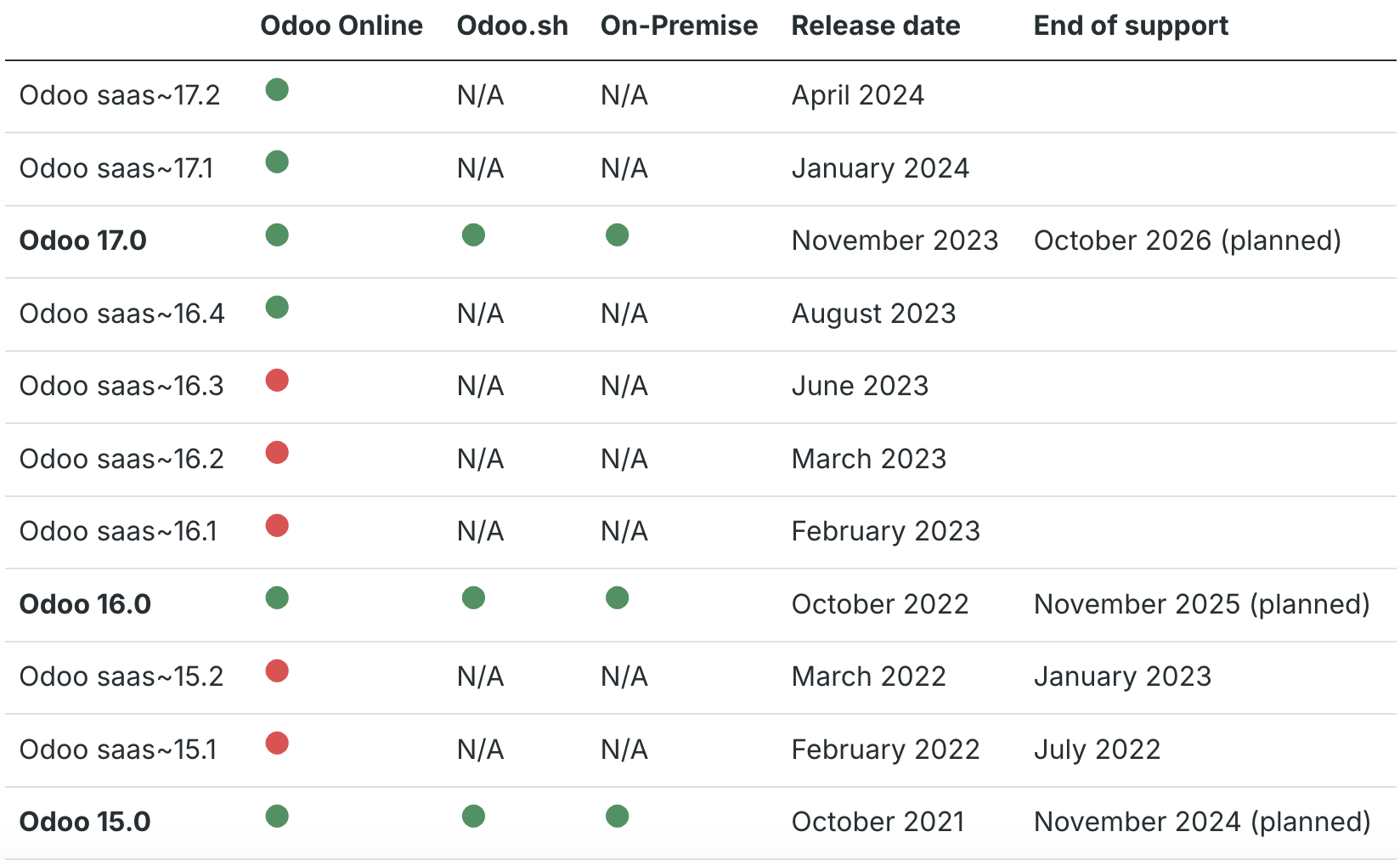Image resolution: width=1400 pixels, height=860 pixels.
Task: Click green Odoo.sh dot in Odoo 17.0 row
Action: click(473, 235)
